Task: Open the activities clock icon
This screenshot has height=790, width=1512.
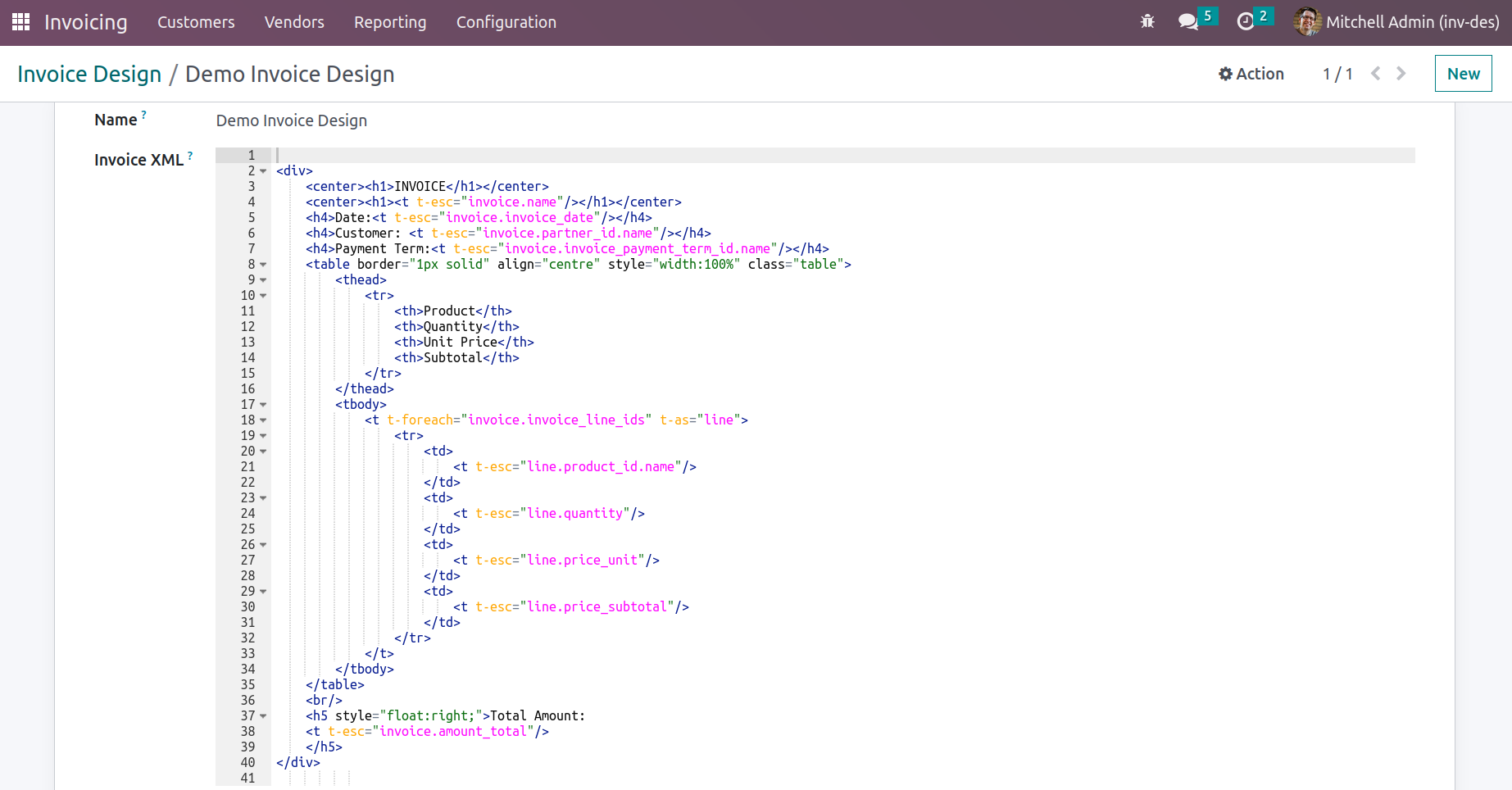Action: (x=1245, y=22)
